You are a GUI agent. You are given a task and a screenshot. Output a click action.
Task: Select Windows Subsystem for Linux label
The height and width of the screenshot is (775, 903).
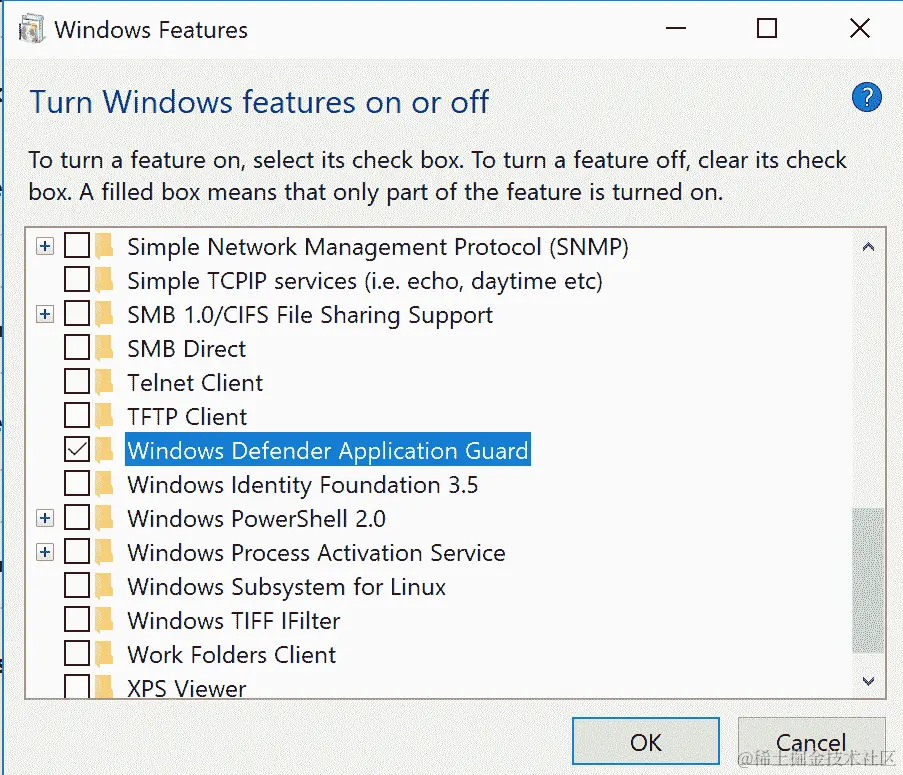(x=286, y=587)
